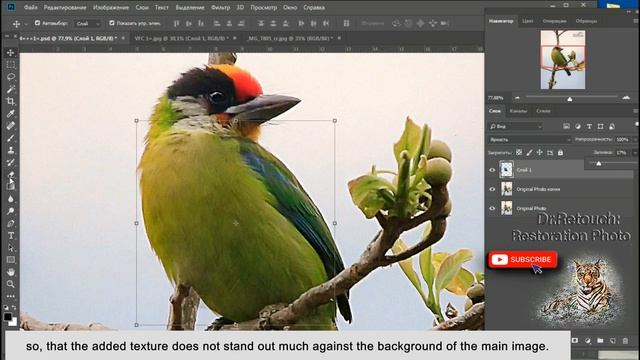Open the Файл menu

tap(31, 7)
